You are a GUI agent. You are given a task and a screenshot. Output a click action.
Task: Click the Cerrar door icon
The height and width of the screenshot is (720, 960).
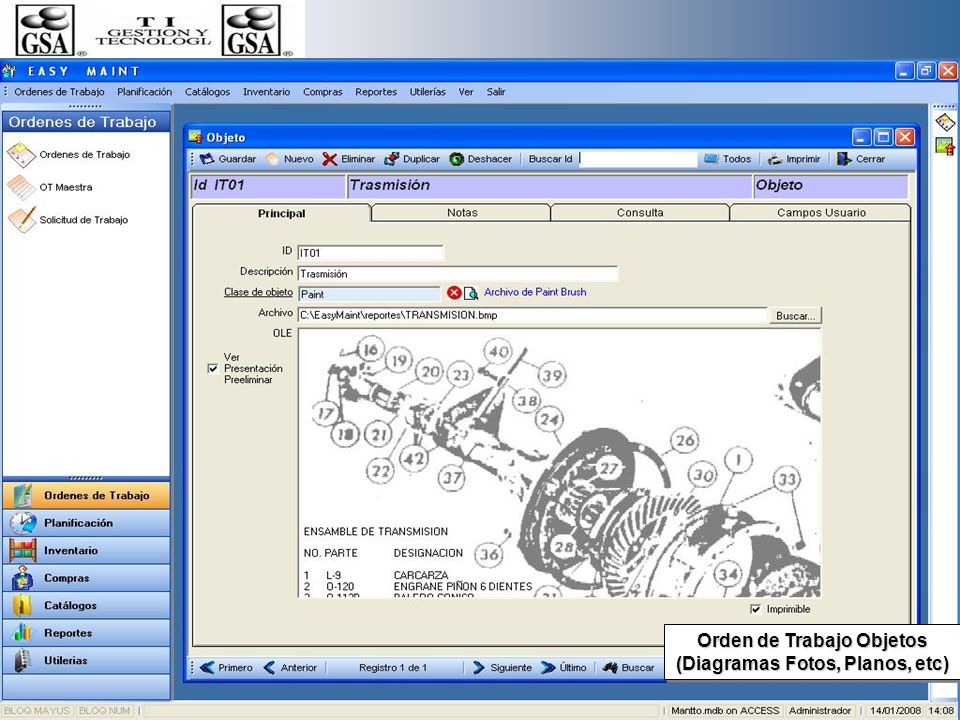[844, 159]
